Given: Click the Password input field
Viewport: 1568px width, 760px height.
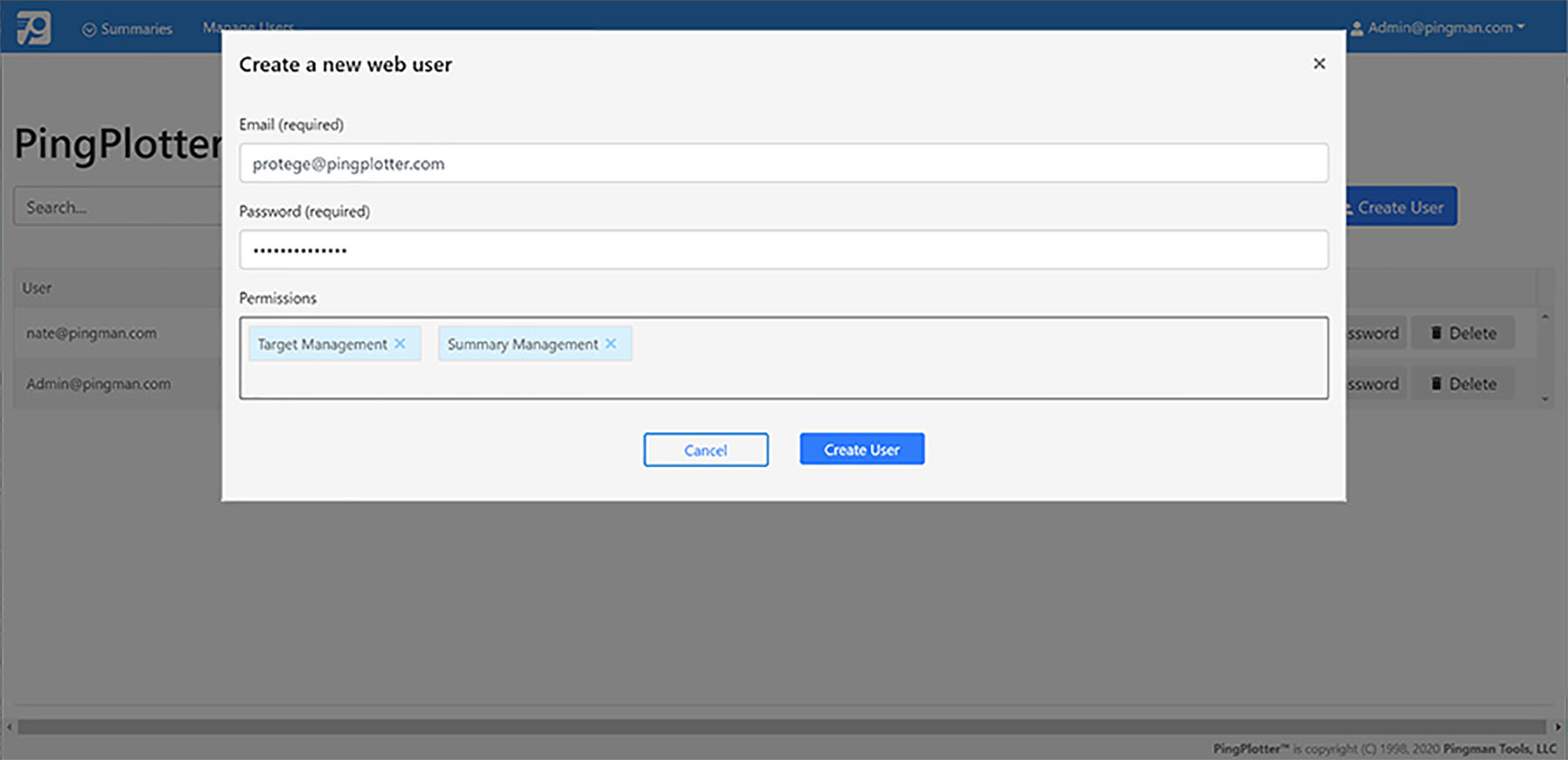Looking at the screenshot, I should coord(783,249).
